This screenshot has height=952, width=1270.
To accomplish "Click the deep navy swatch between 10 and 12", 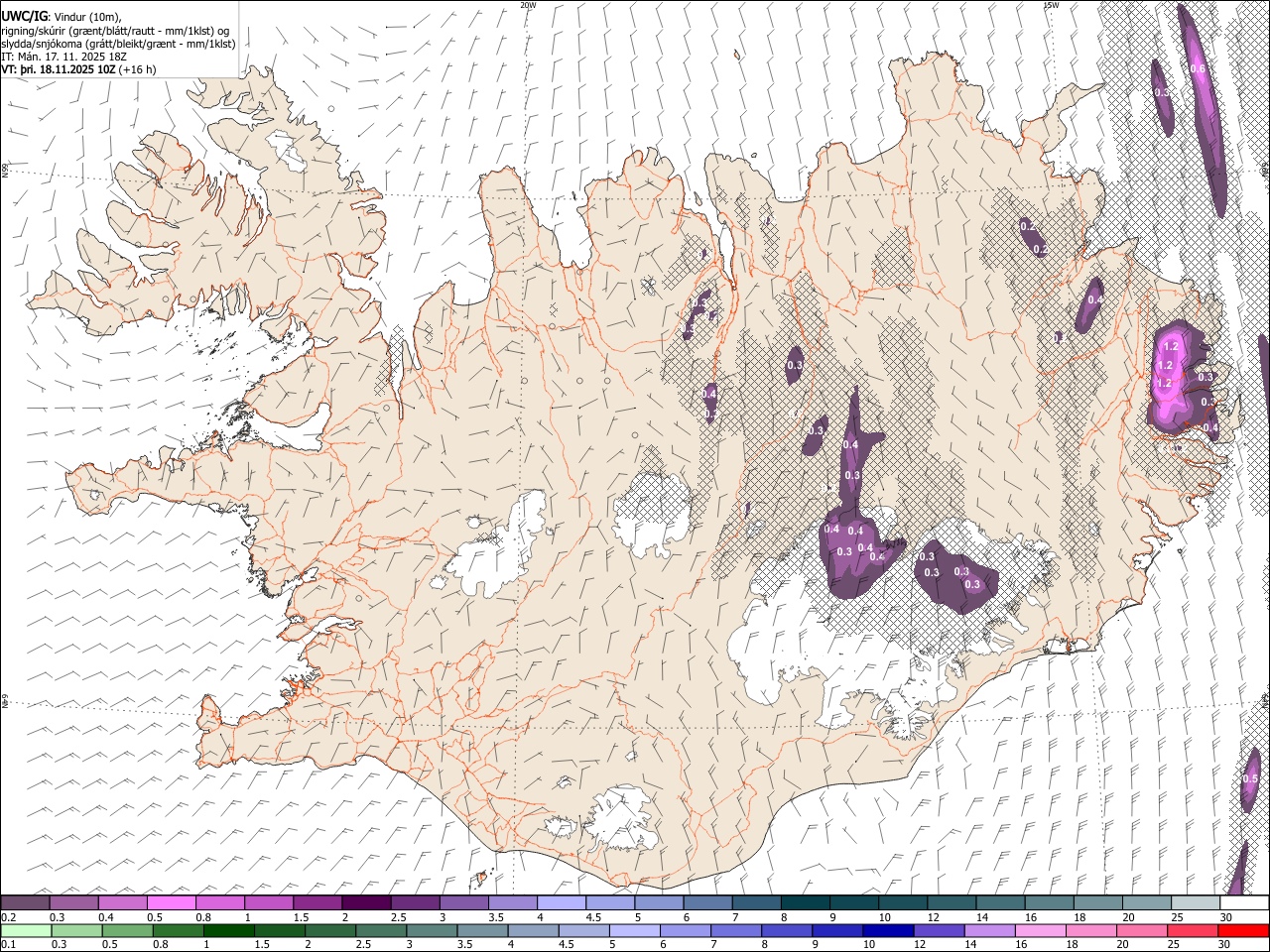I will pos(888,930).
